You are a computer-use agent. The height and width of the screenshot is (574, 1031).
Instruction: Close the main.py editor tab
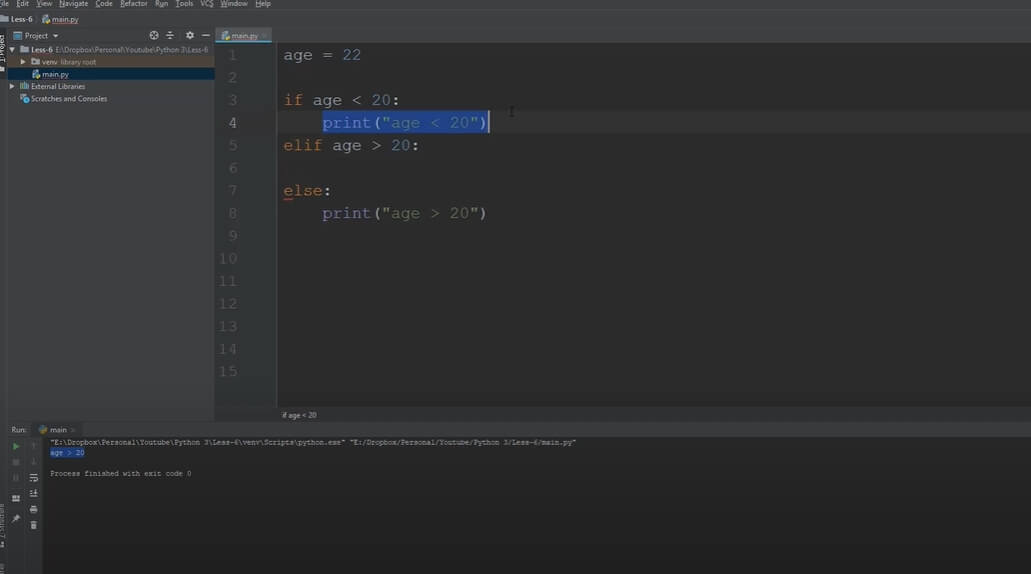pos(264,36)
